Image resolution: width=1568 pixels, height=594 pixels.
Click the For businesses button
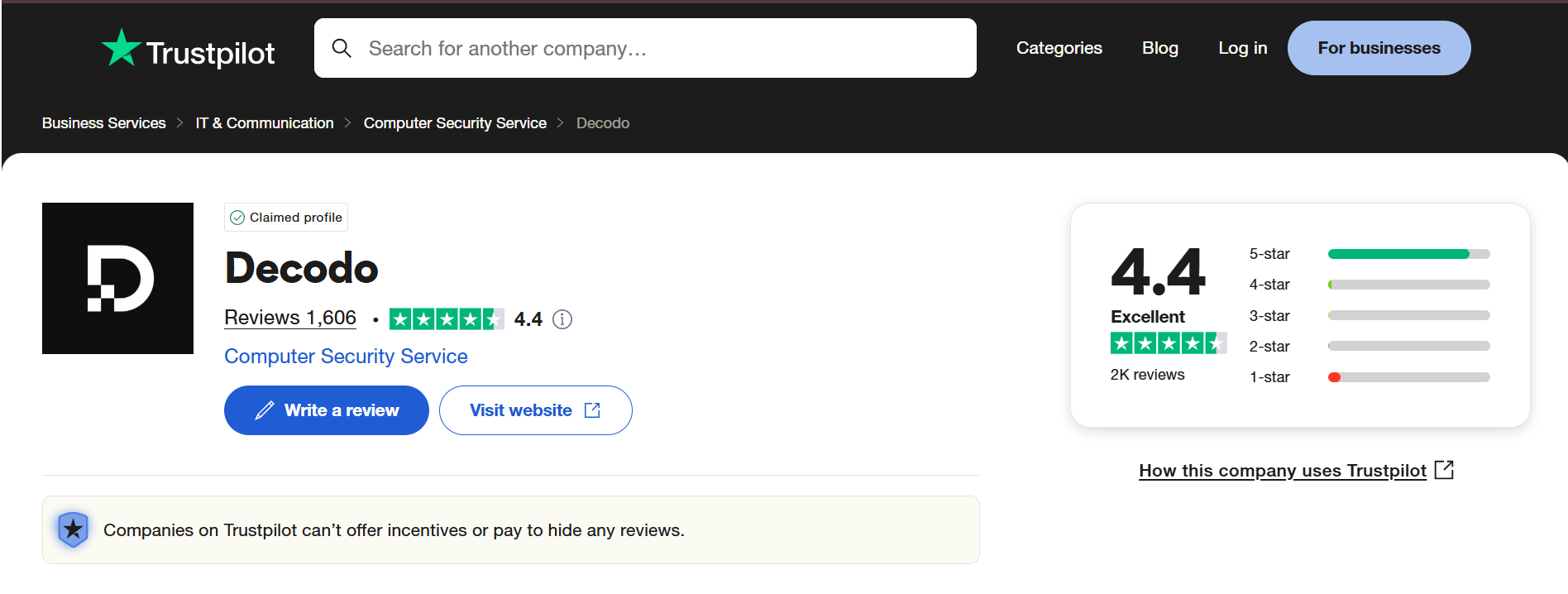pos(1379,48)
